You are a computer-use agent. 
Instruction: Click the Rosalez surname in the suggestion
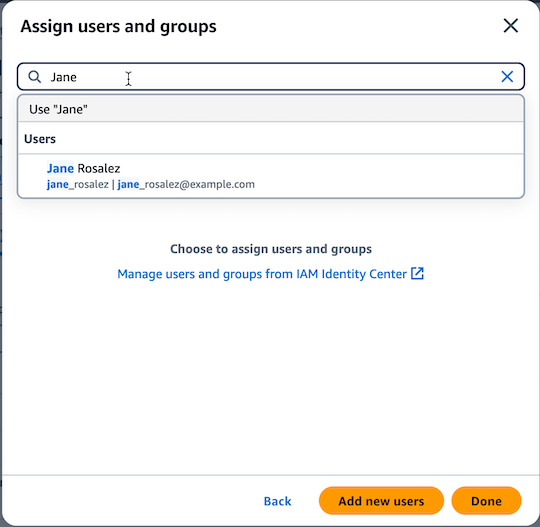click(99, 168)
